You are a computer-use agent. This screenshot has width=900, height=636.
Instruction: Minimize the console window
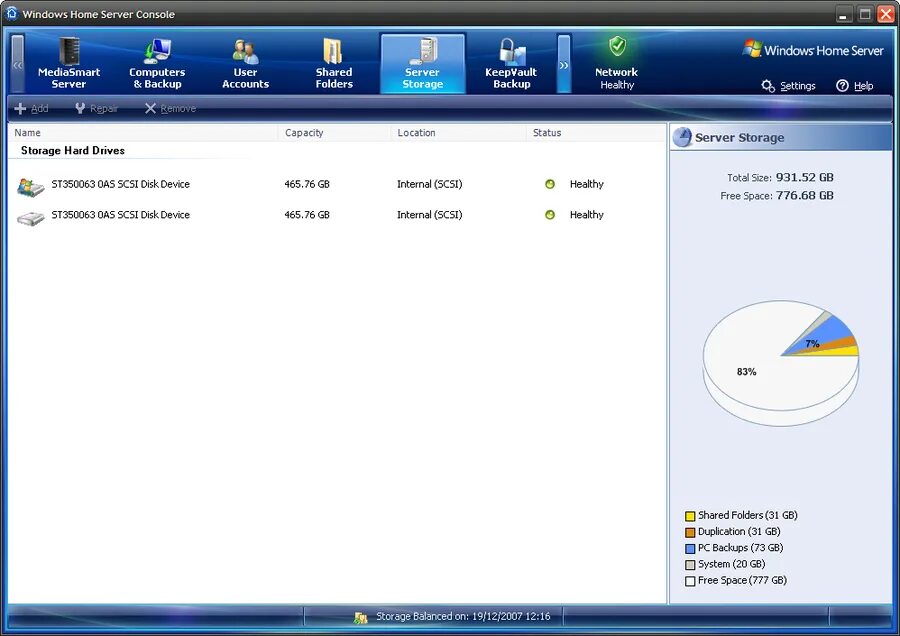click(843, 14)
